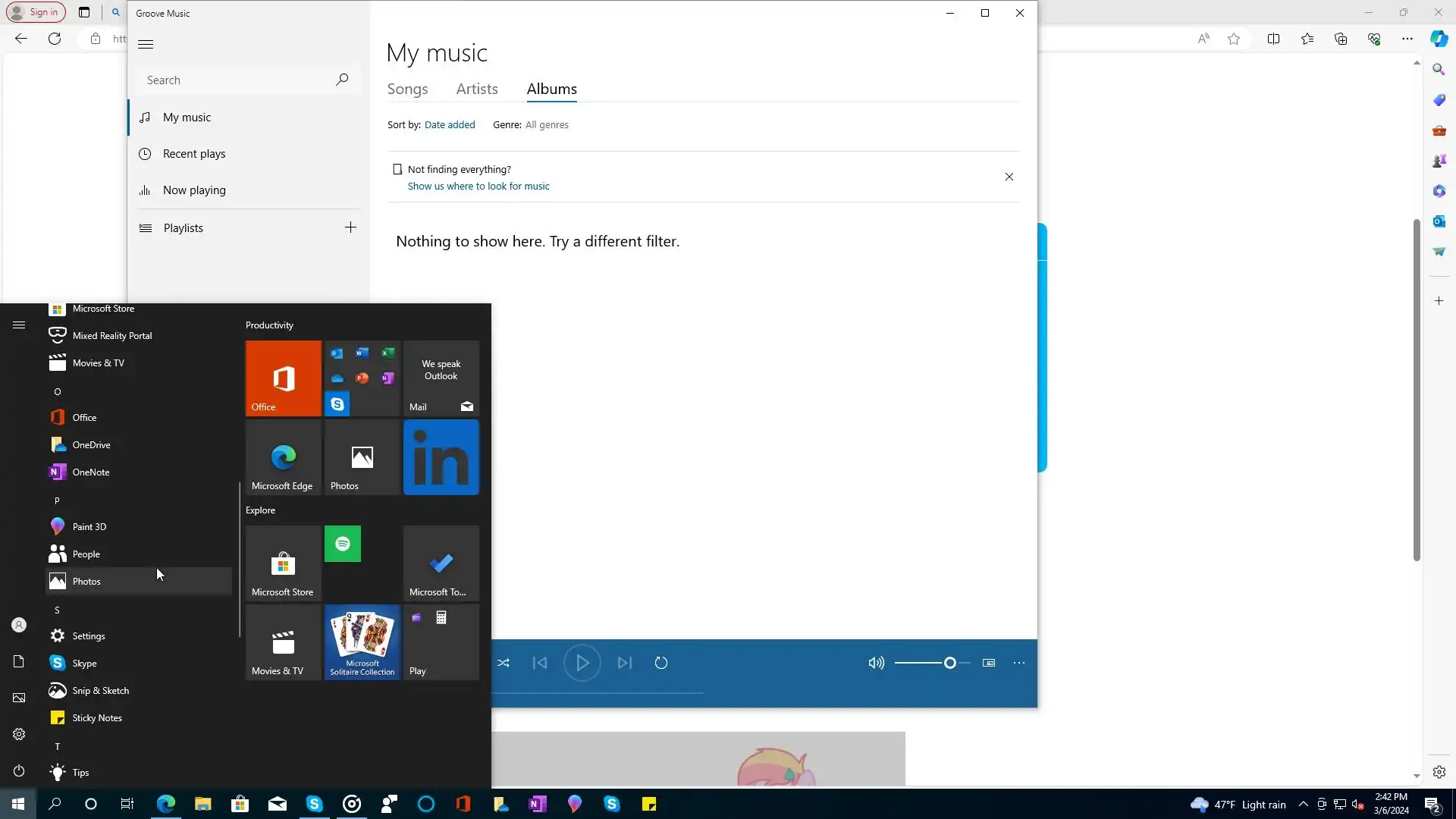This screenshot has width=1456, height=819.
Task: Click Show us where to look for music
Action: point(478,187)
